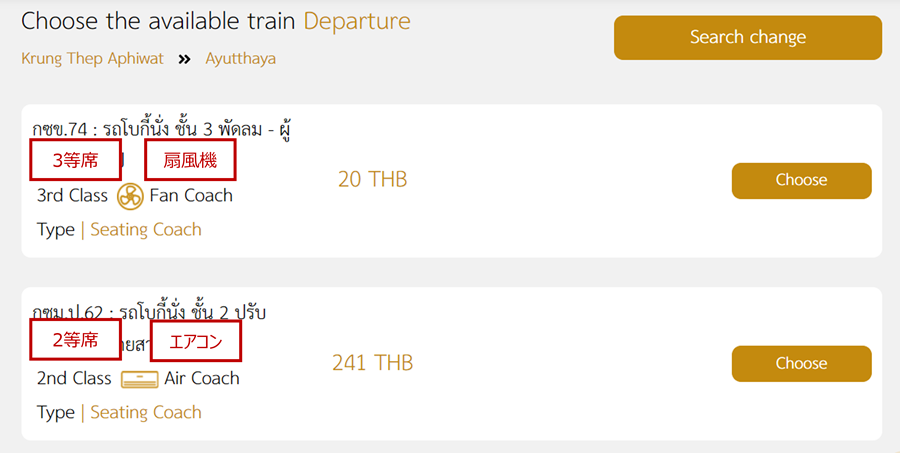Click the Ayutthaya destination link
The image size is (900, 453).
click(x=240, y=59)
